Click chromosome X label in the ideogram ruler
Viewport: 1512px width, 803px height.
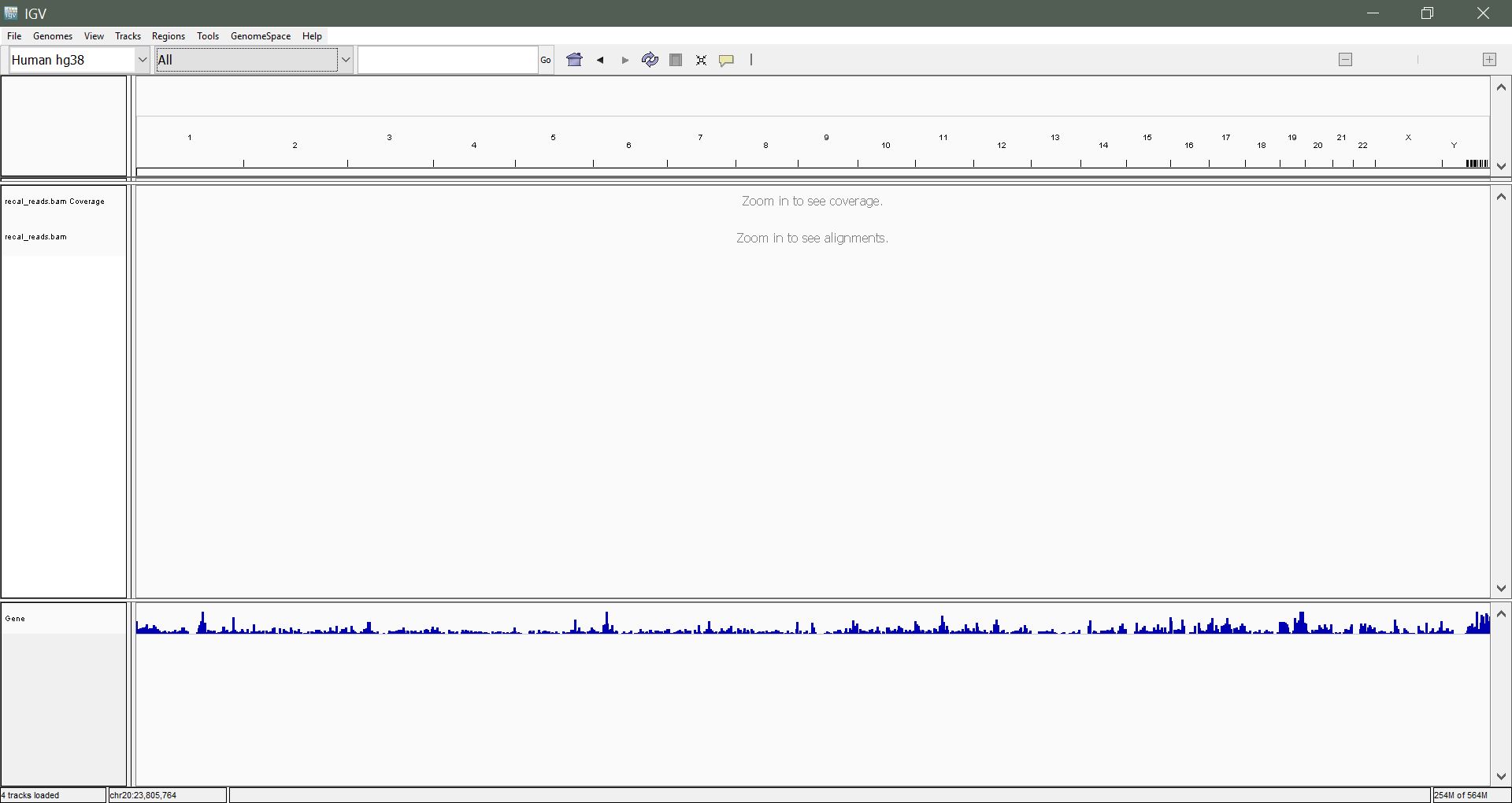click(x=1408, y=138)
